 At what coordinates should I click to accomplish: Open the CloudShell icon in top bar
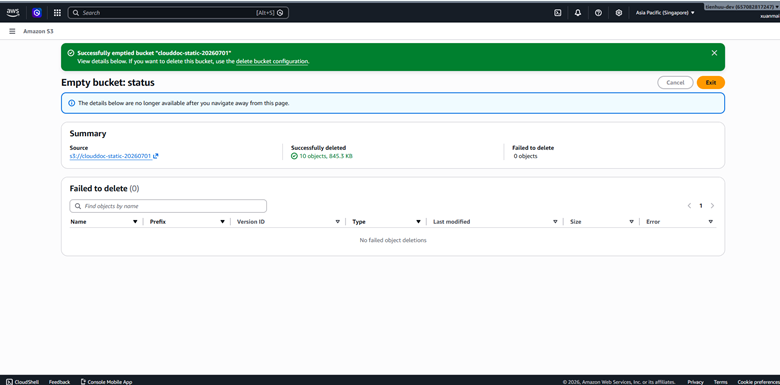point(558,13)
